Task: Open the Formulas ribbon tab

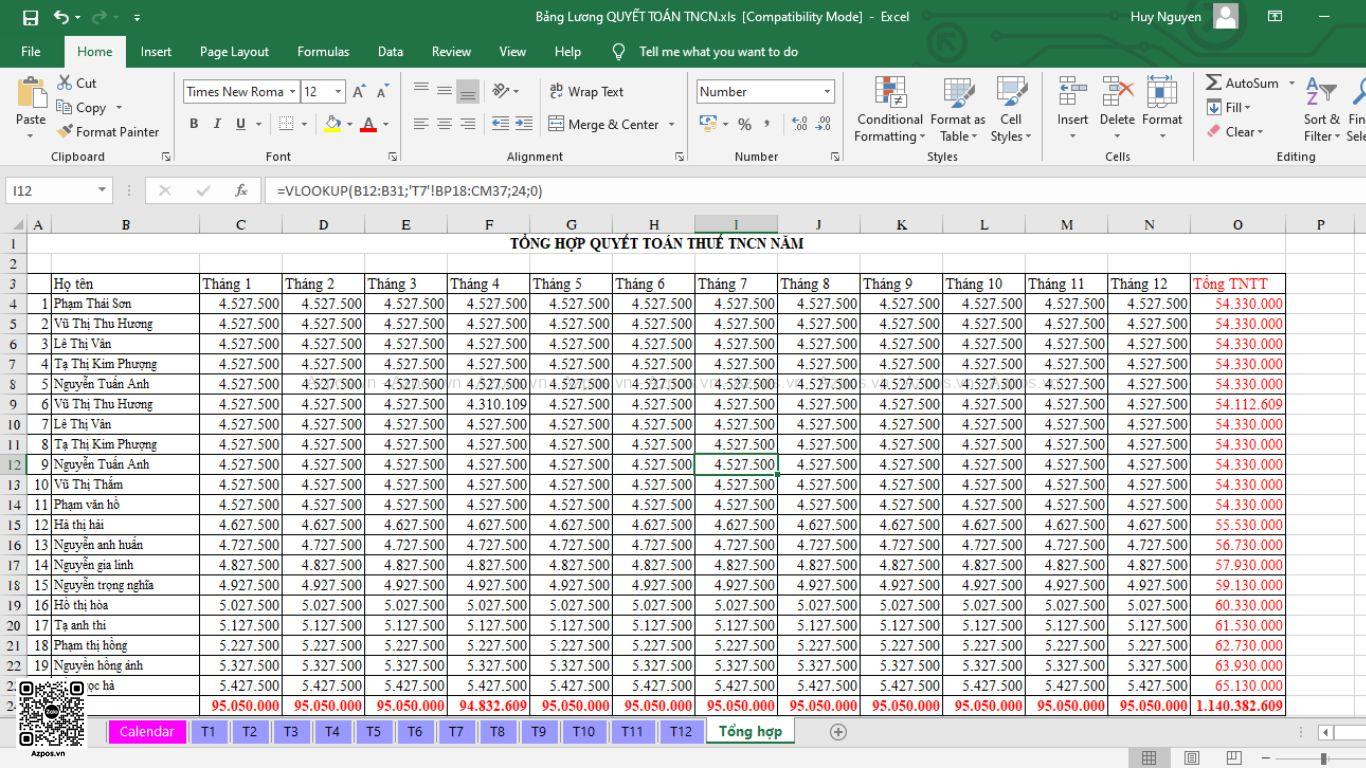Action: coord(323,51)
